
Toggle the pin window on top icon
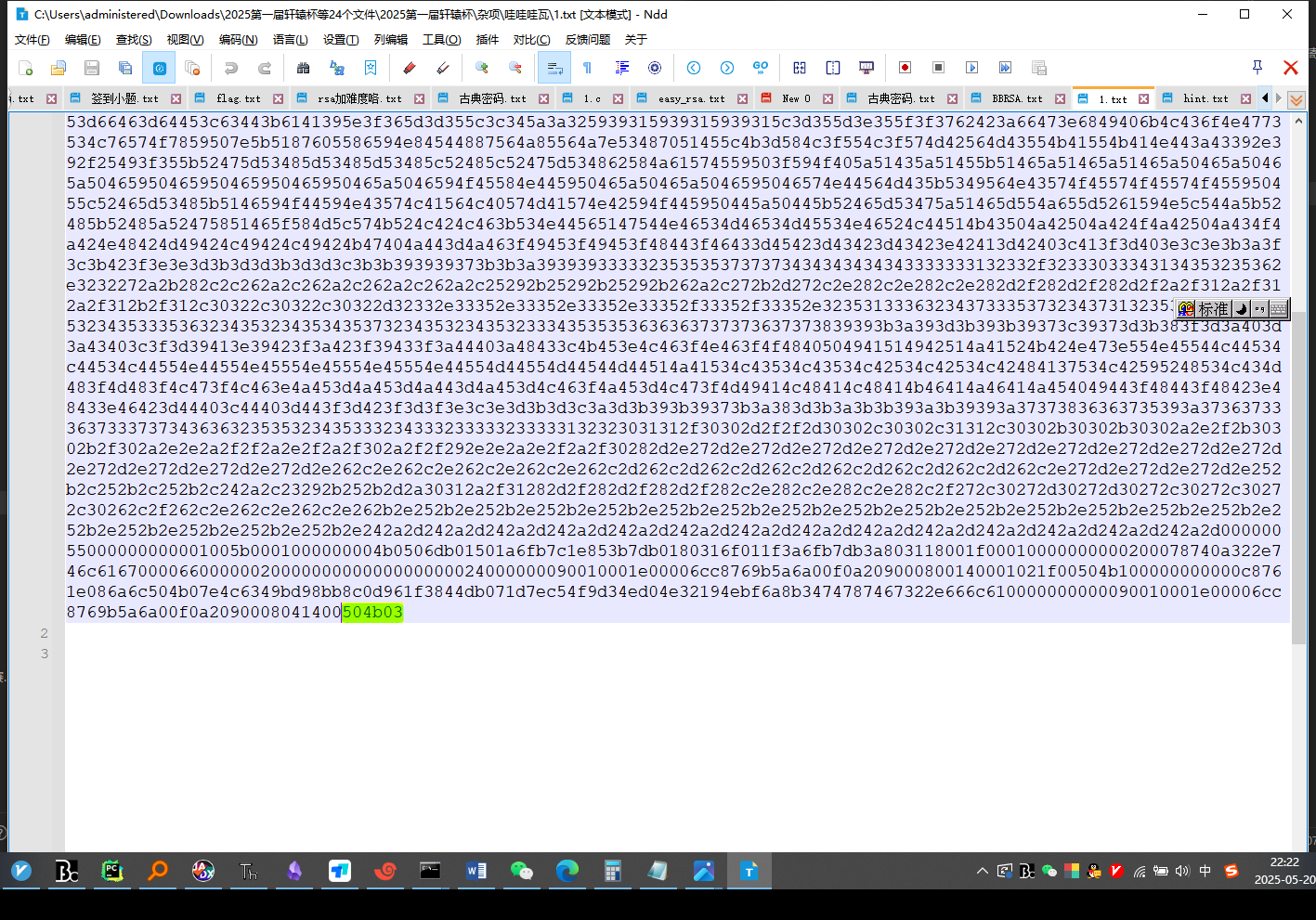tap(1257, 67)
